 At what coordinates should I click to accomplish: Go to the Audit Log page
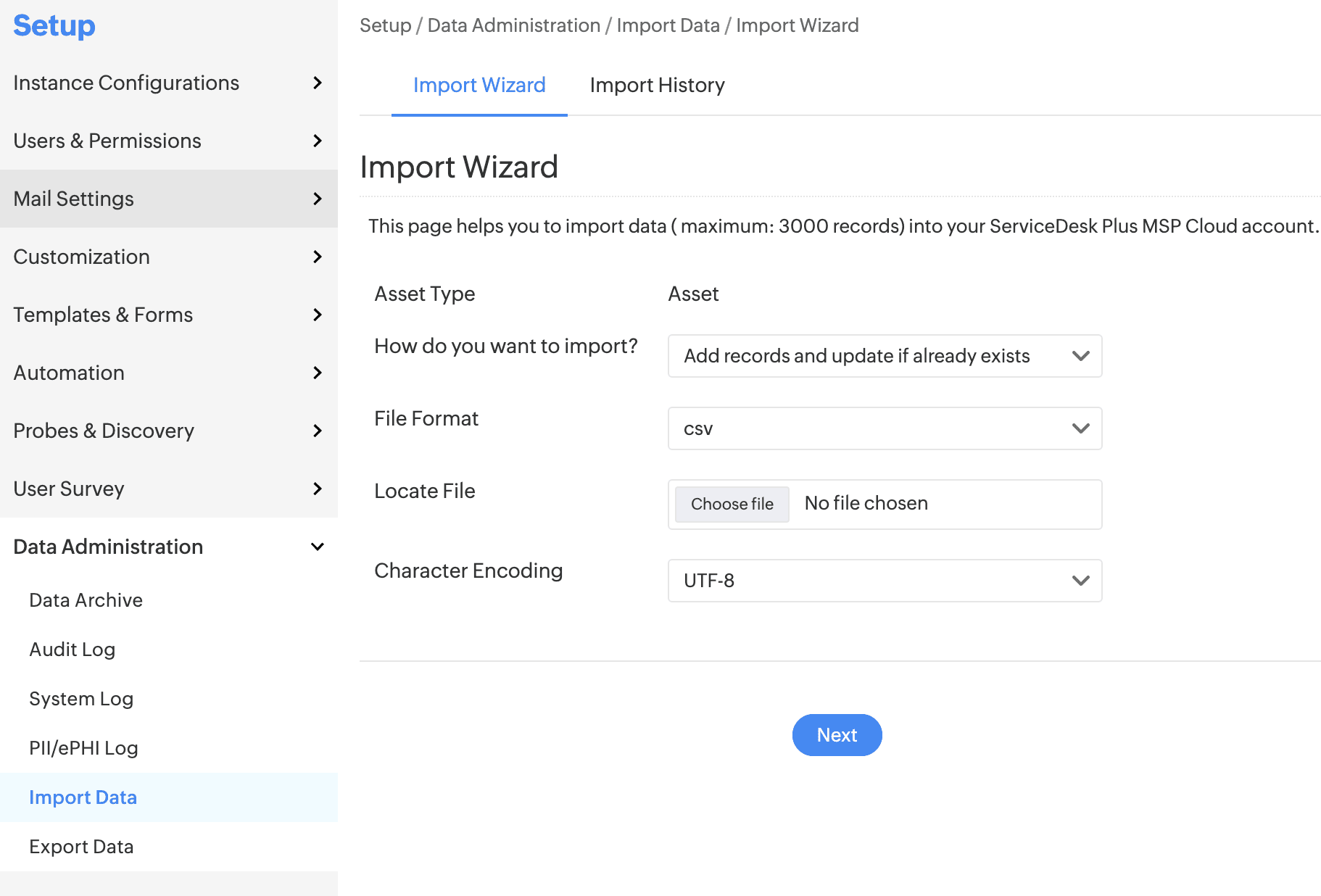pos(72,650)
